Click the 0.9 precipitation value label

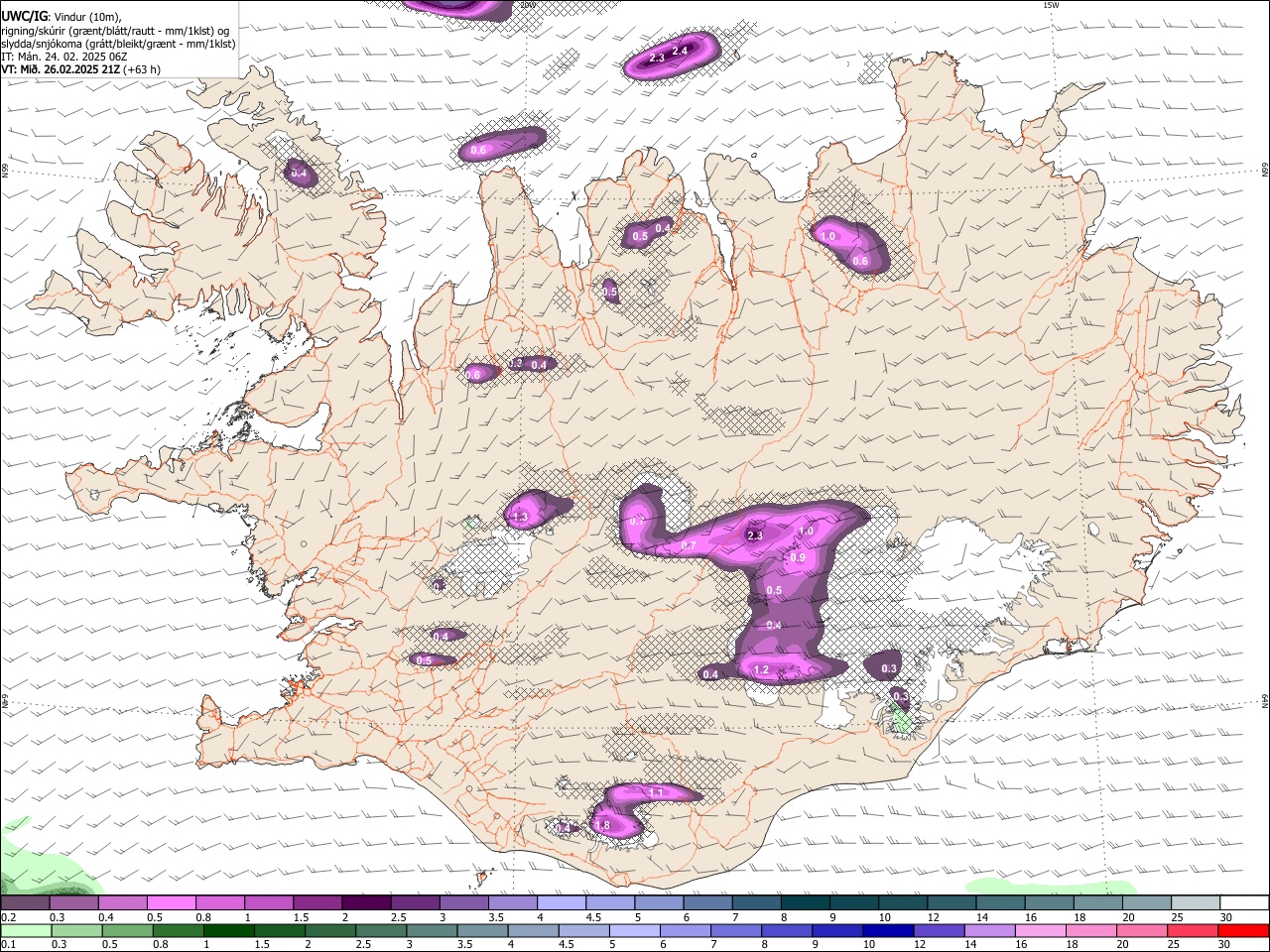(798, 558)
